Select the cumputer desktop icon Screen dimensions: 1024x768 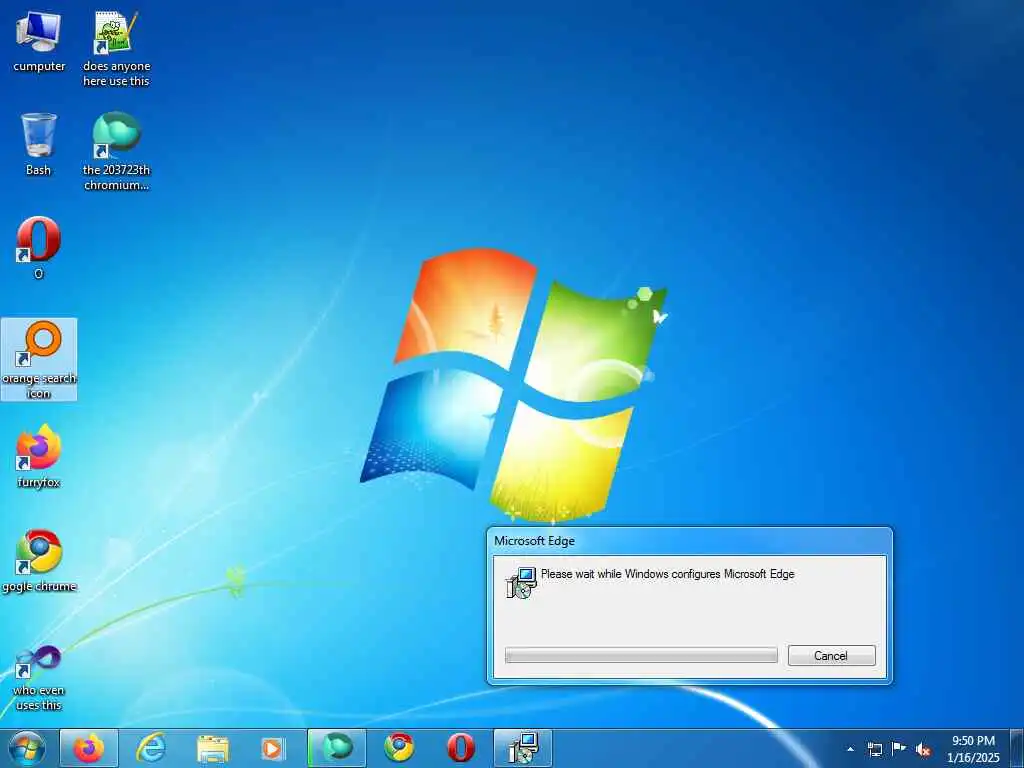(x=39, y=40)
